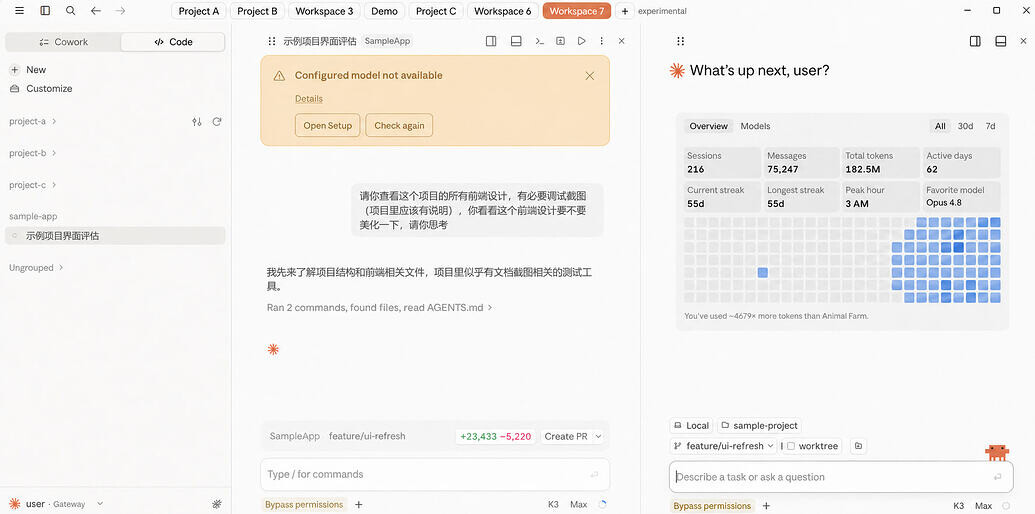This screenshot has height=514, width=1035.
Task: Switch to Workspace 6 tab
Action: point(502,11)
